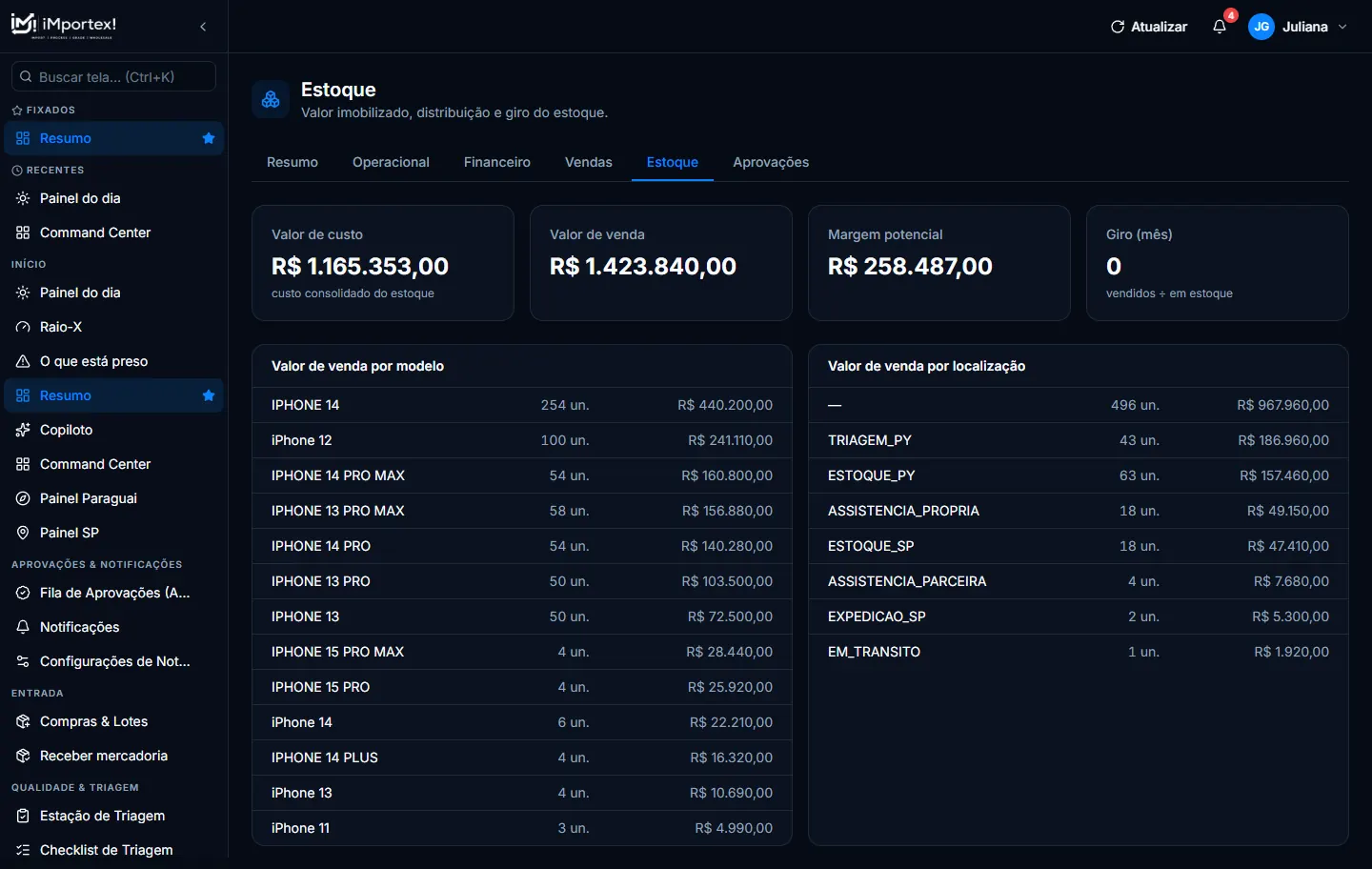The height and width of the screenshot is (869, 1372).
Task: Select the IPHONE 15 PRO MAX row
Action: click(x=522, y=652)
